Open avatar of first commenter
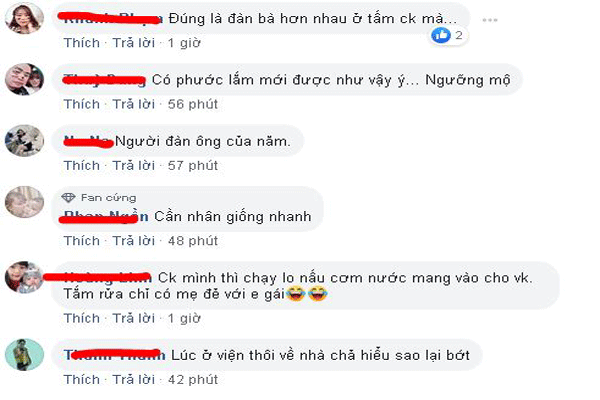Viewport: 600px width, 400px height. (24, 18)
